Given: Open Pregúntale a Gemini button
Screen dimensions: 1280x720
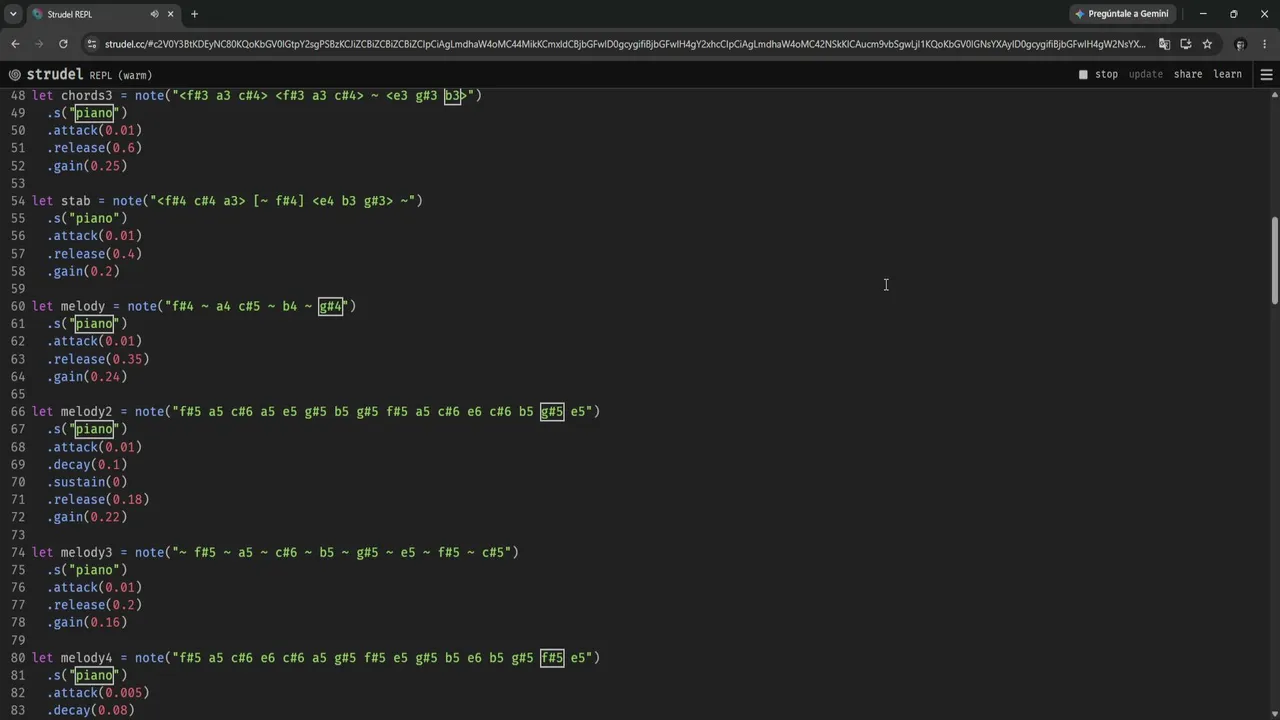Looking at the screenshot, I should pyautogui.click(x=1121, y=14).
